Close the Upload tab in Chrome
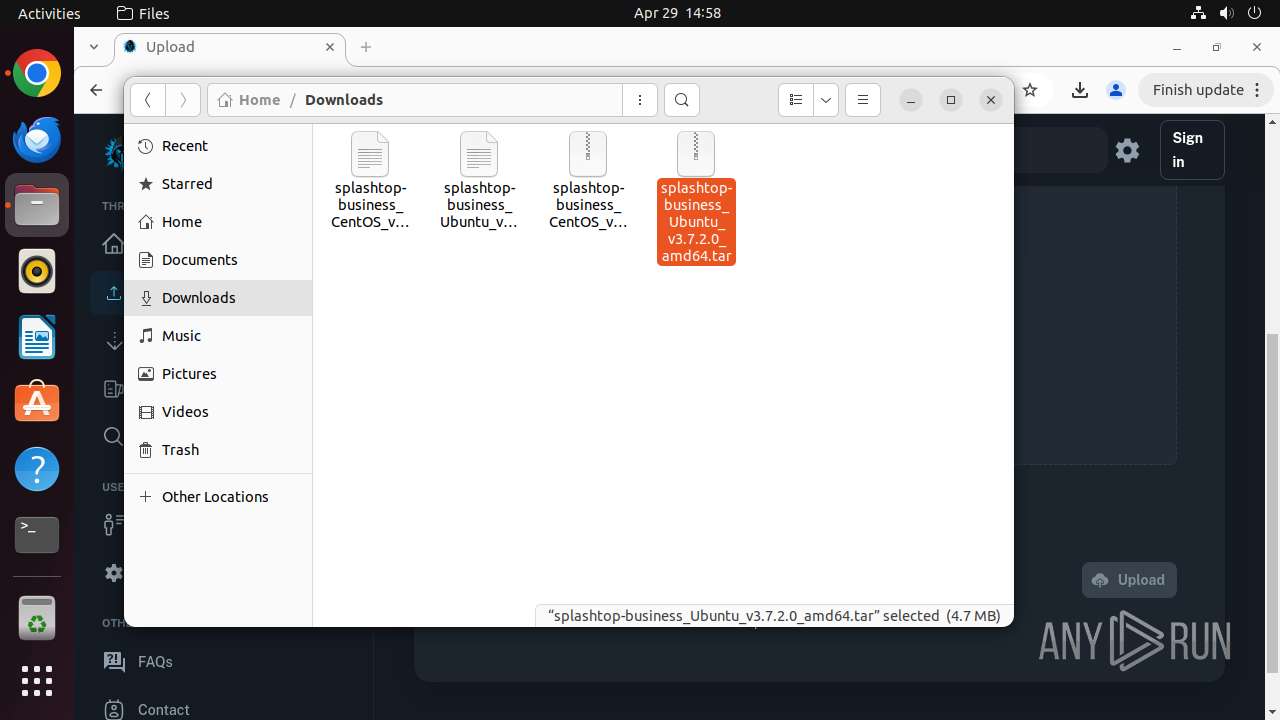The width and height of the screenshot is (1280, 720). pyautogui.click(x=330, y=47)
